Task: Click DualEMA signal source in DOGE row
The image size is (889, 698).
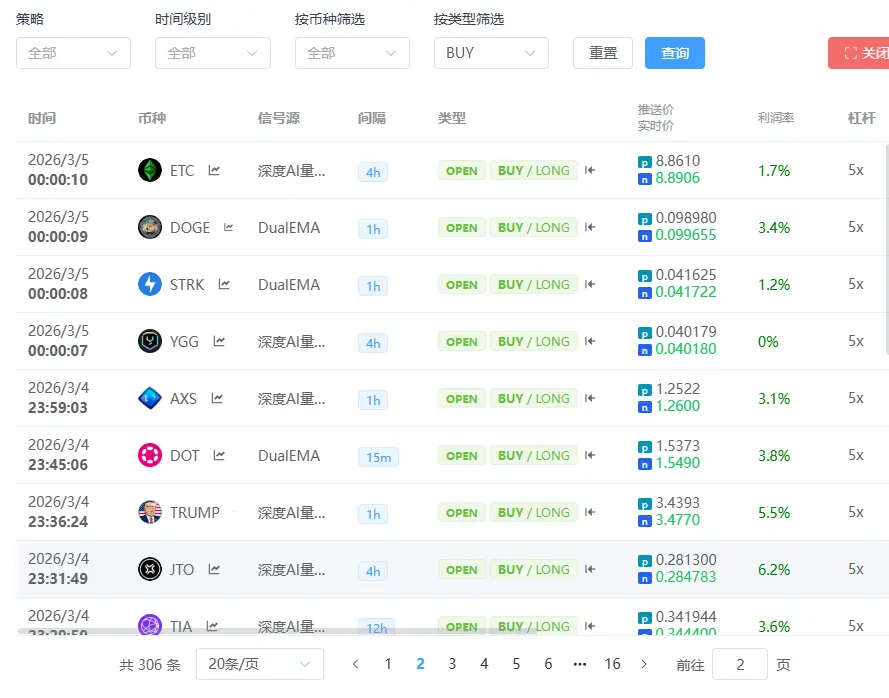Action: point(289,228)
